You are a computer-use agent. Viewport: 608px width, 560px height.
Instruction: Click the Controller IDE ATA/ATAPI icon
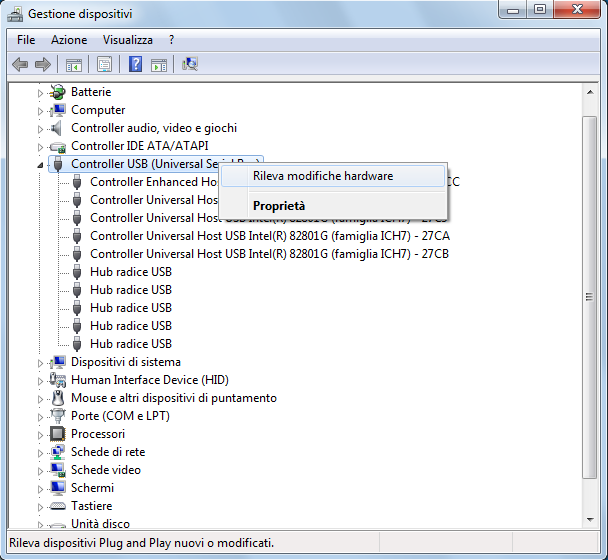click(57, 147)
